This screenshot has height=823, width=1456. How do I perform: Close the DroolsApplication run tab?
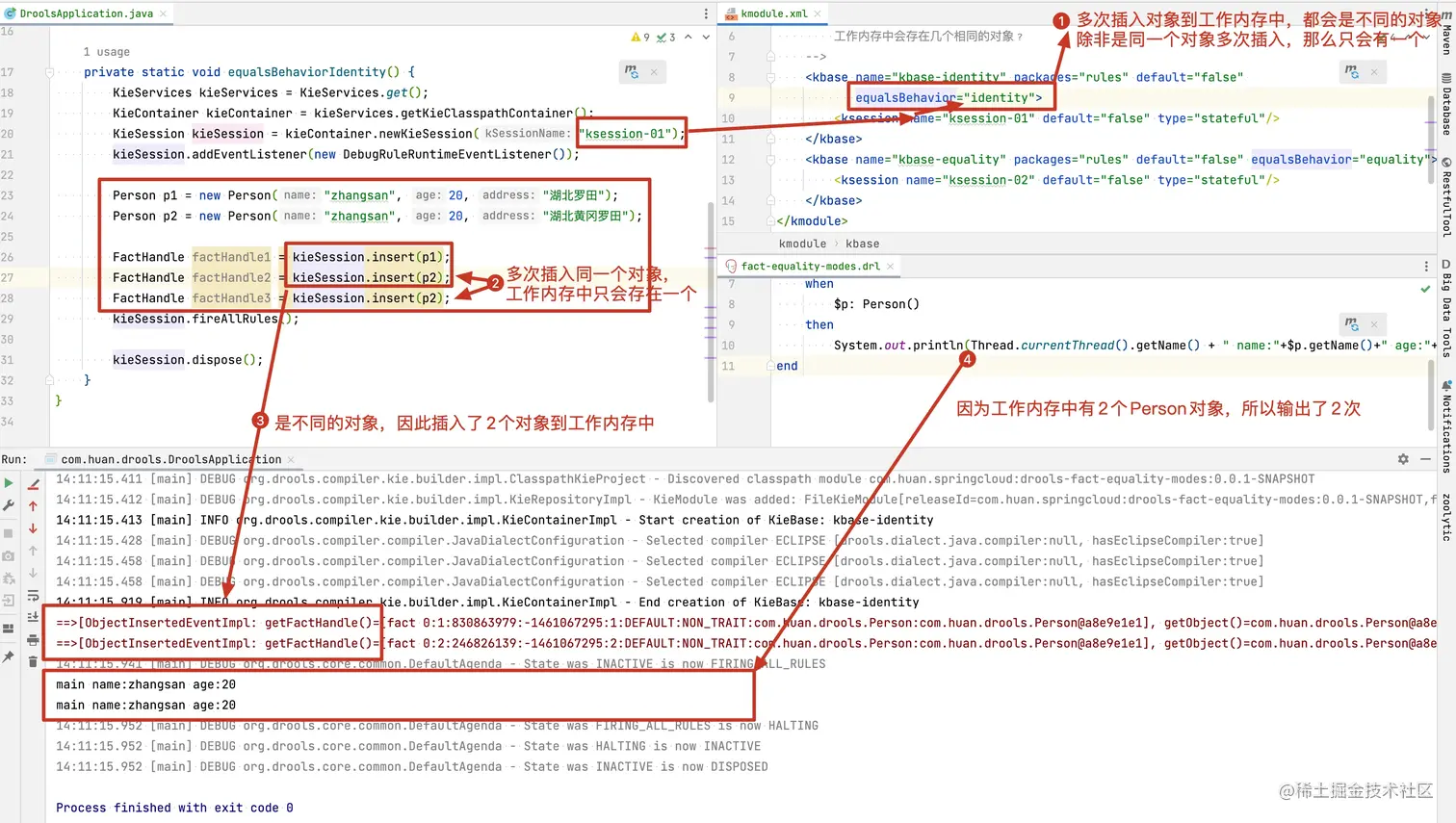coord(291,460)
